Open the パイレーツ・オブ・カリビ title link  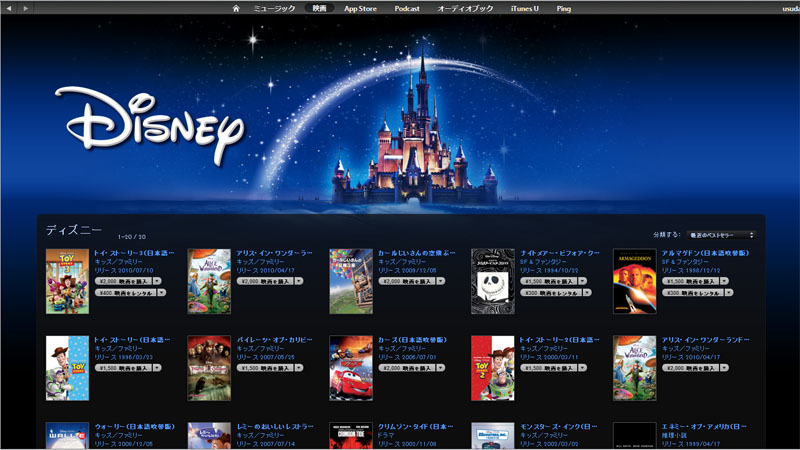click(x=274, y=340)
